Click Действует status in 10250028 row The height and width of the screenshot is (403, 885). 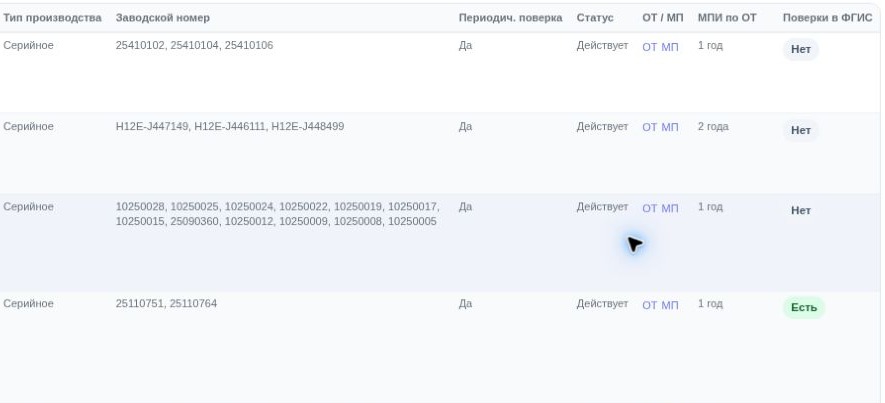pos(602,207)
